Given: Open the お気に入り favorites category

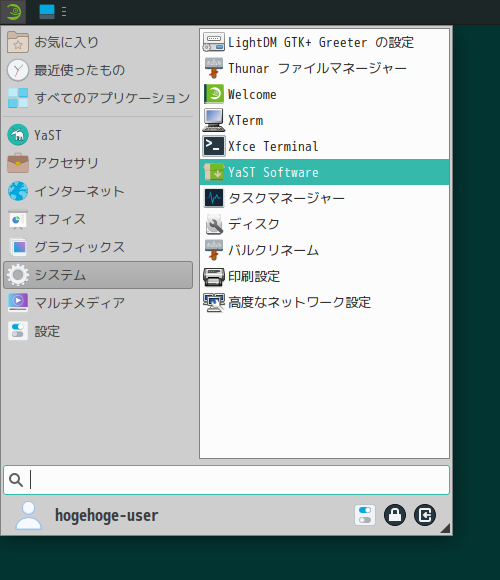Looking at the screenshot, I should tap(98, 42).
